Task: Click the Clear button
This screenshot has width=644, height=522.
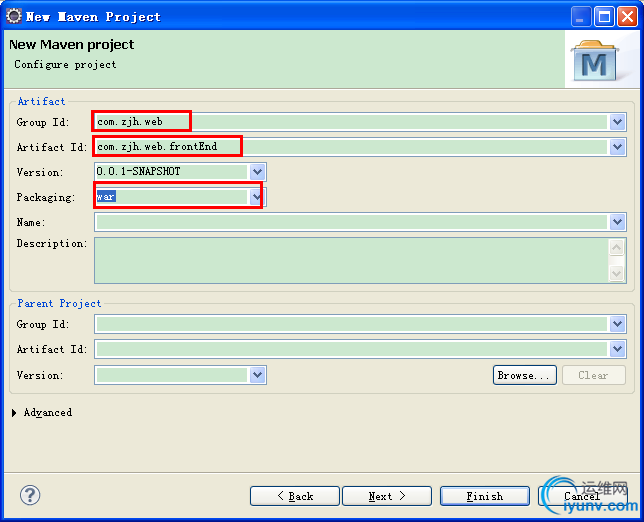Action: pos(593,375)
